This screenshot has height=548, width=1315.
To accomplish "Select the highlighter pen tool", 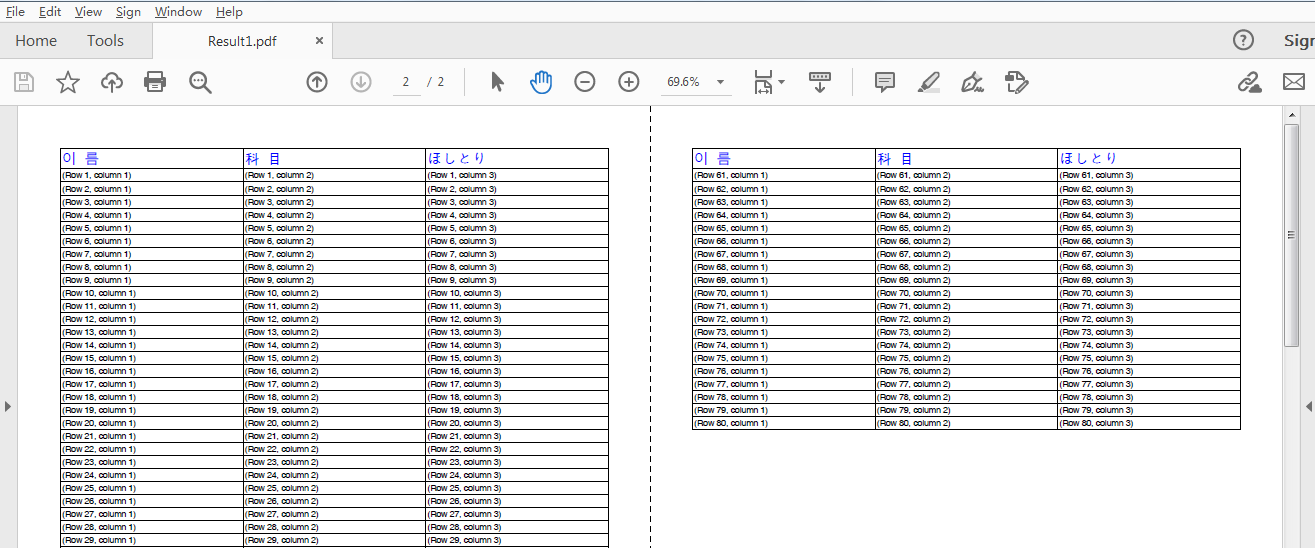I will pos(928,82).
